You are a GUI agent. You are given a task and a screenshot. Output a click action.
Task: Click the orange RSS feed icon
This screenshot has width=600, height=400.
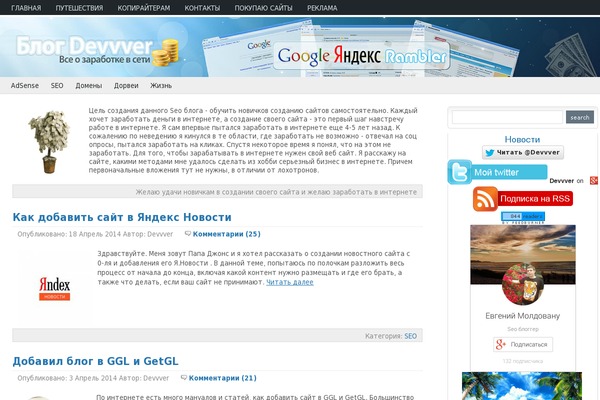click(x=485, y=199)
